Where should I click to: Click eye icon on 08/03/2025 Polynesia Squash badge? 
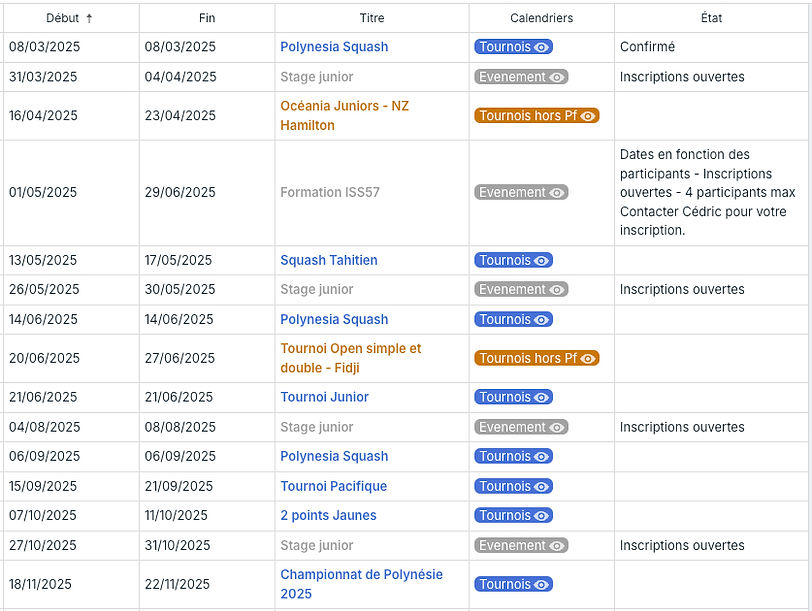[541, 47]
